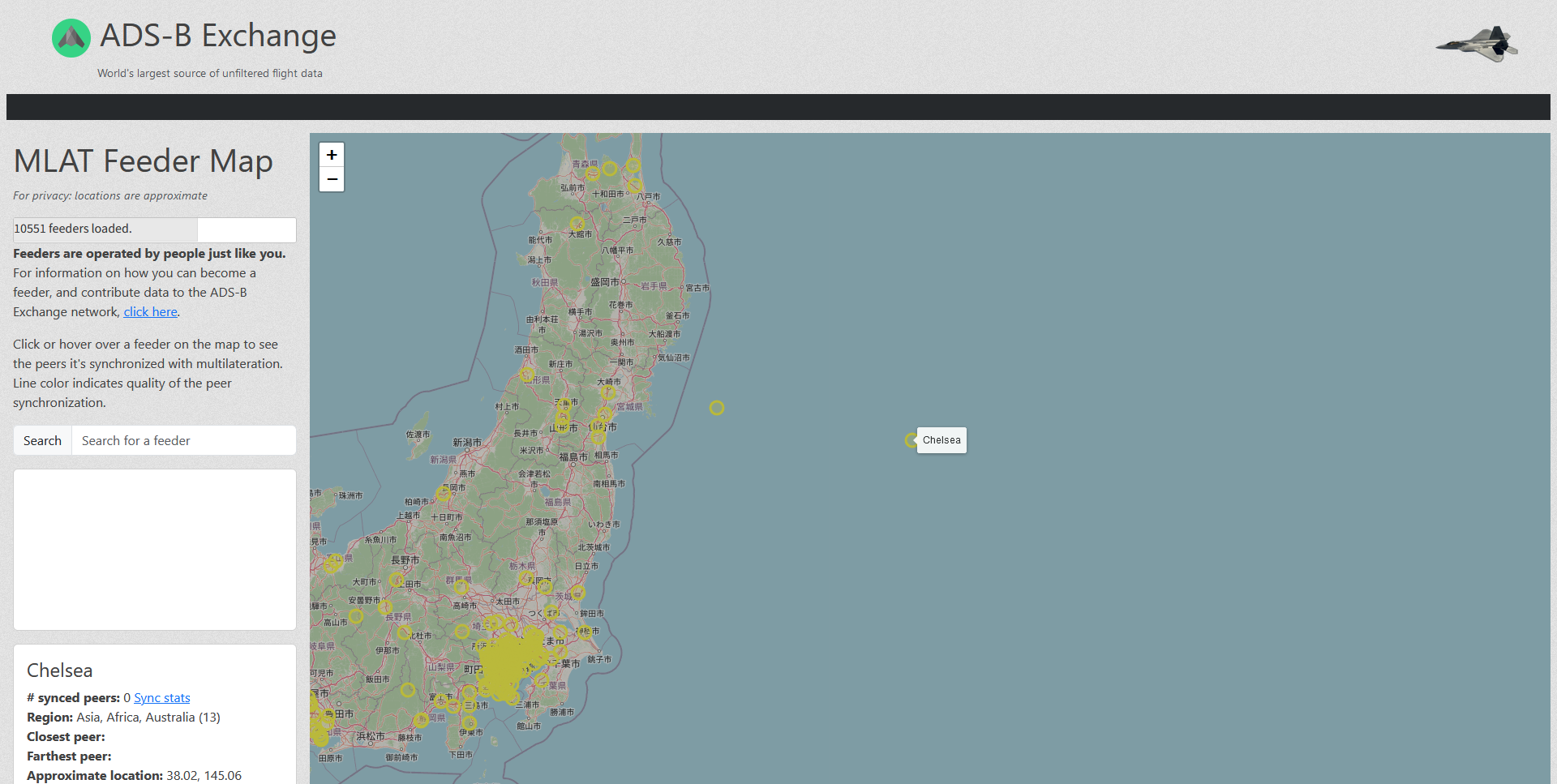Click 'World's largest source of unfiltered flight data' tagline
The height and width of the screenshot is (784, 1557).
[x=210, y=73]
